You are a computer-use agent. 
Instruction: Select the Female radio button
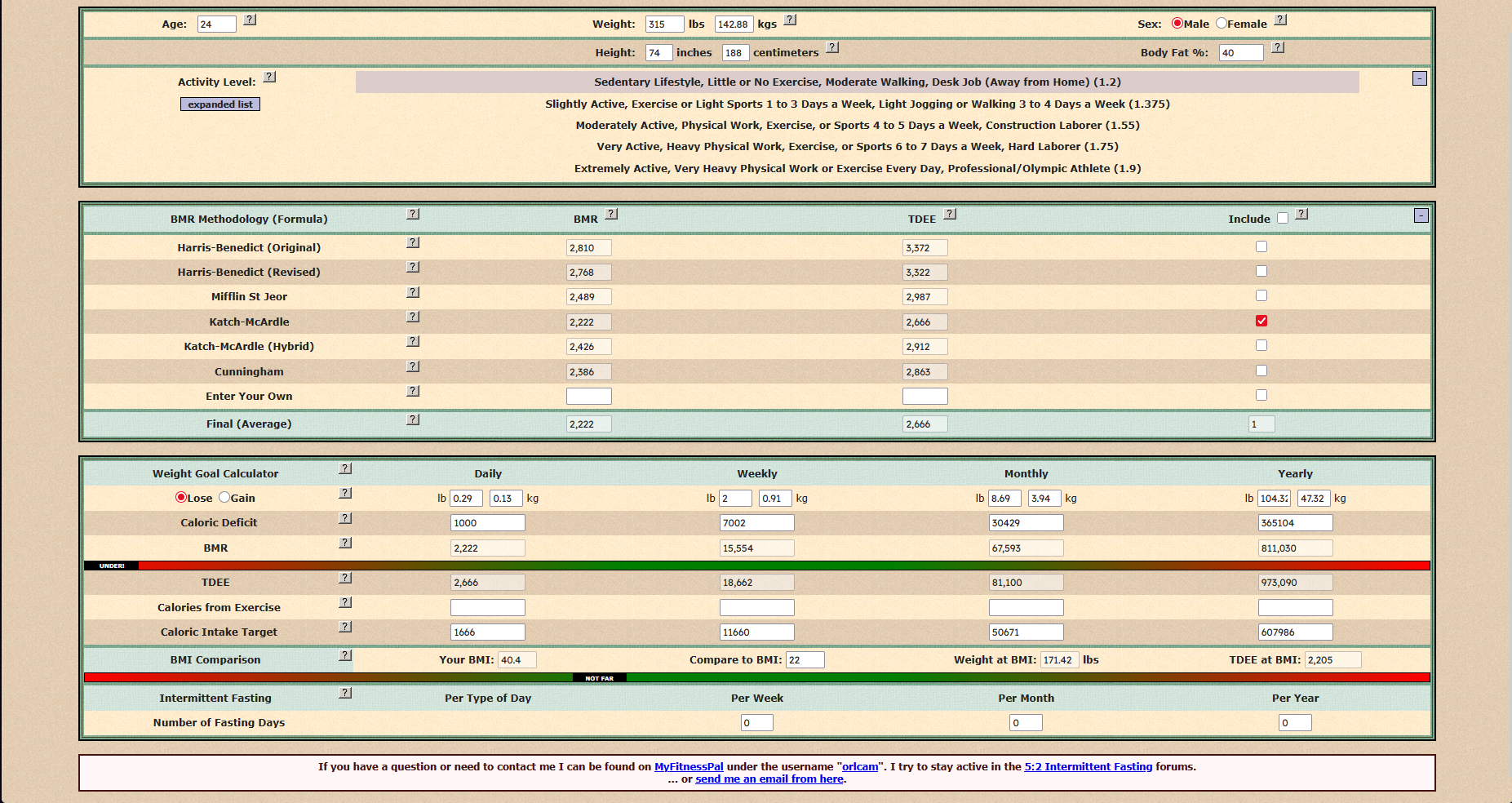tap(1222, 23)
